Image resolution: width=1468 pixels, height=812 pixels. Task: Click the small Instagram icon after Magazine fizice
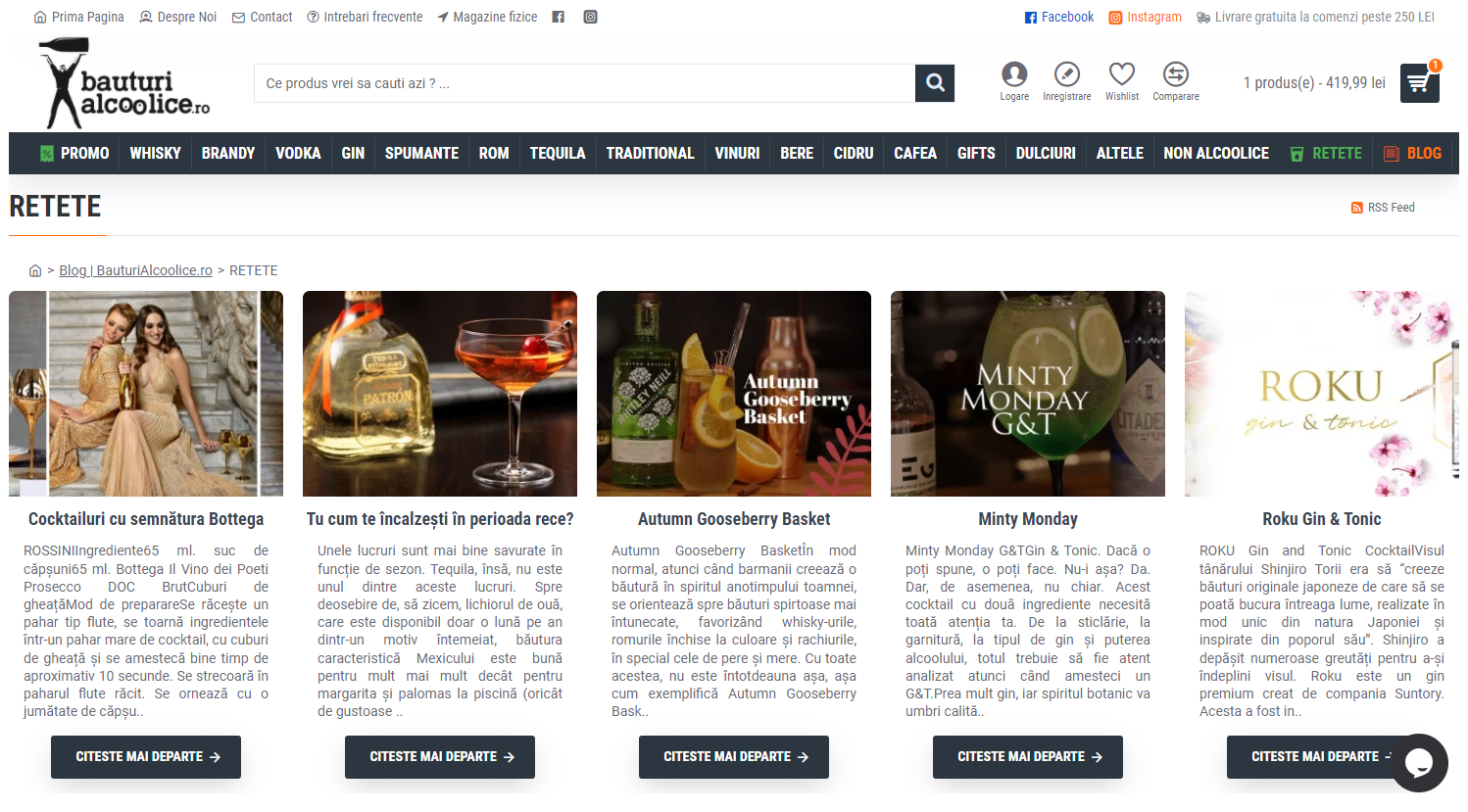[590, 17]
